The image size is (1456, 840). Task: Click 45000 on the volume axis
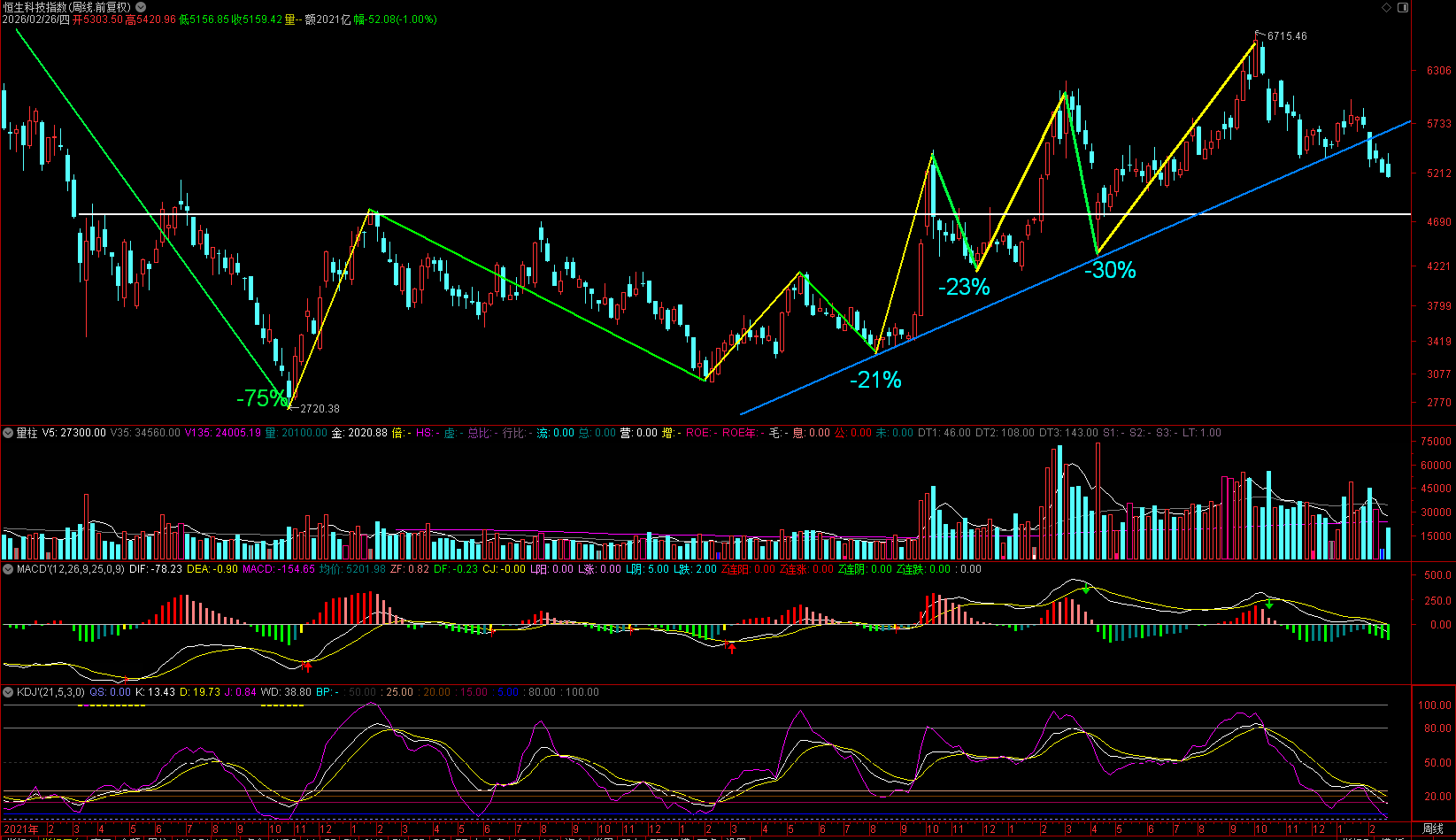pyautogui.click(x=1436, y=489)
